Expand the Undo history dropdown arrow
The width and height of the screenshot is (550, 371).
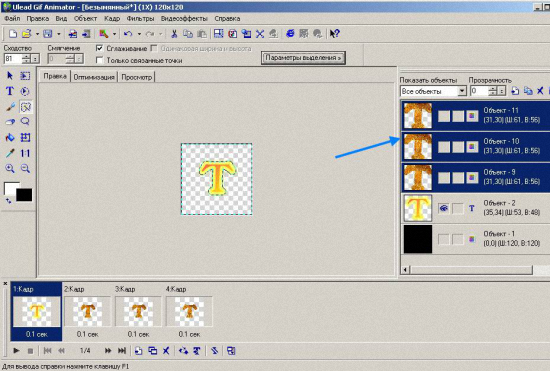139,34
